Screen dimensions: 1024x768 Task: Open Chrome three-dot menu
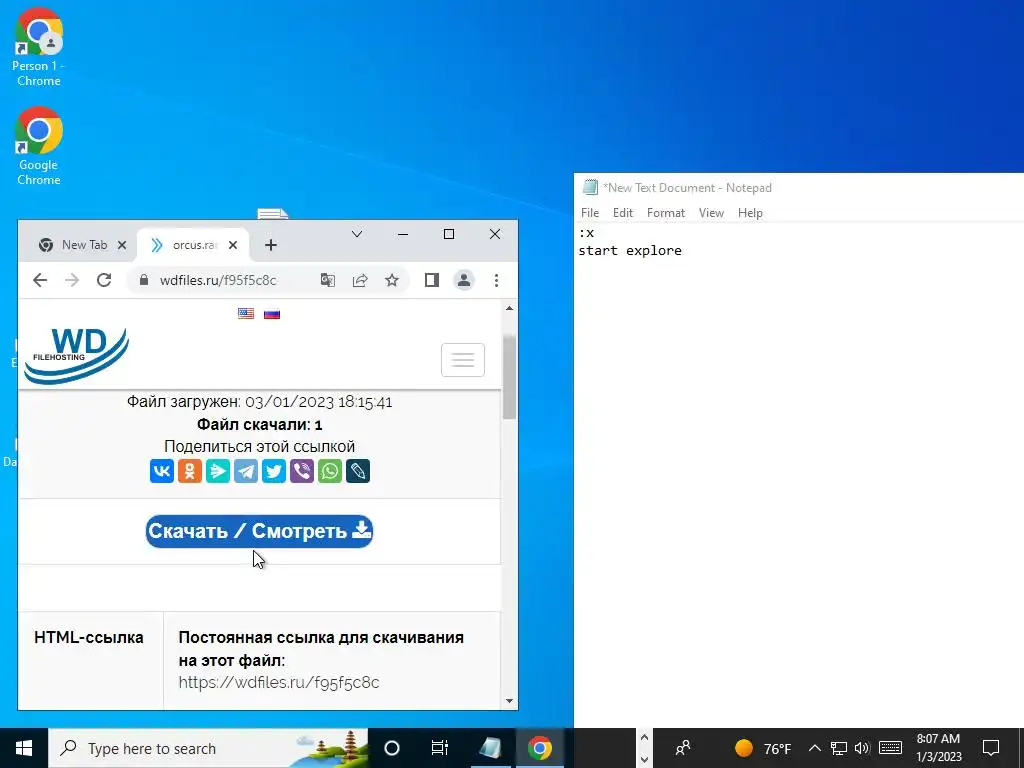point(496,280)
